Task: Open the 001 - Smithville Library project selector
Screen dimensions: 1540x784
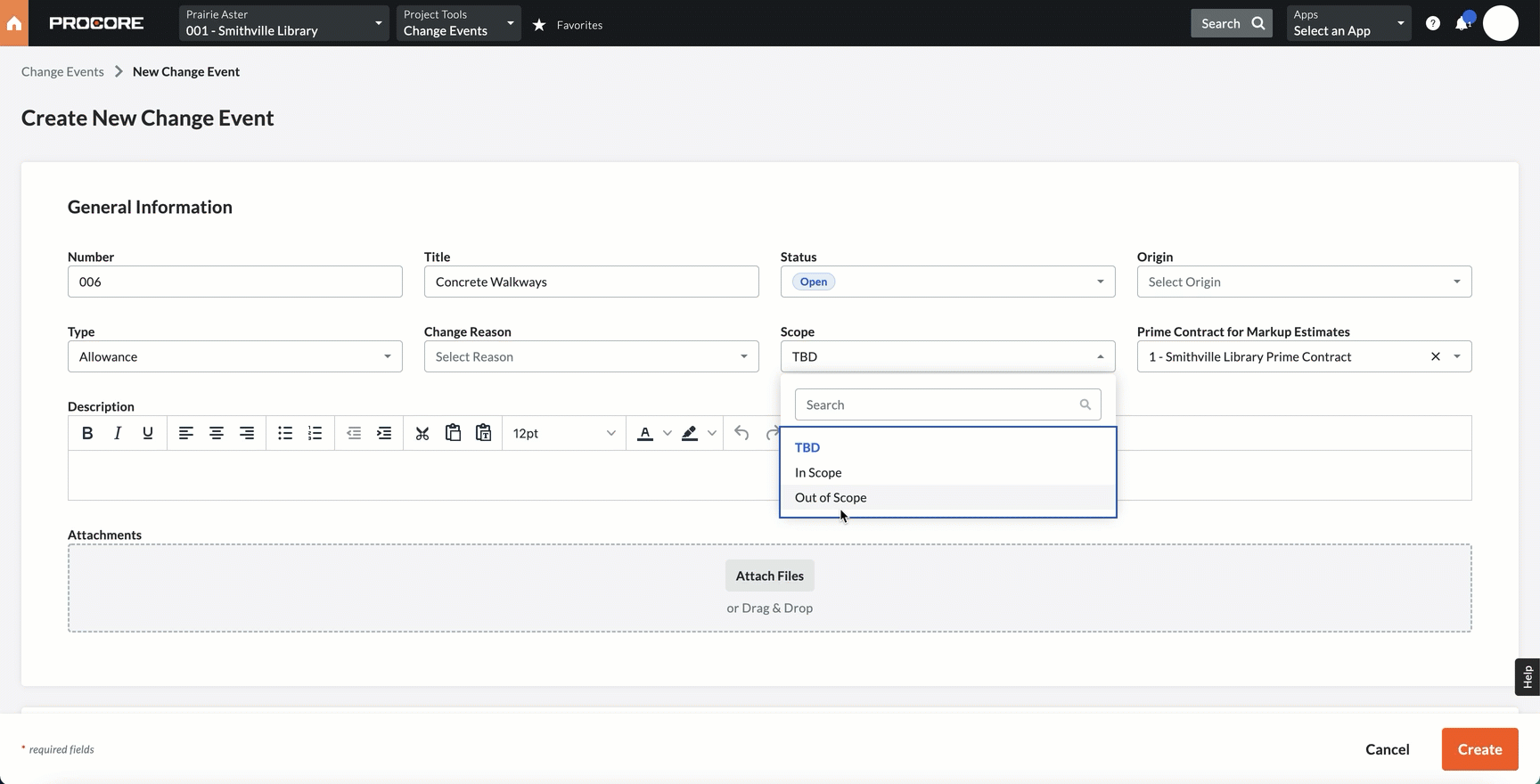Action: (x=284, y=23)
